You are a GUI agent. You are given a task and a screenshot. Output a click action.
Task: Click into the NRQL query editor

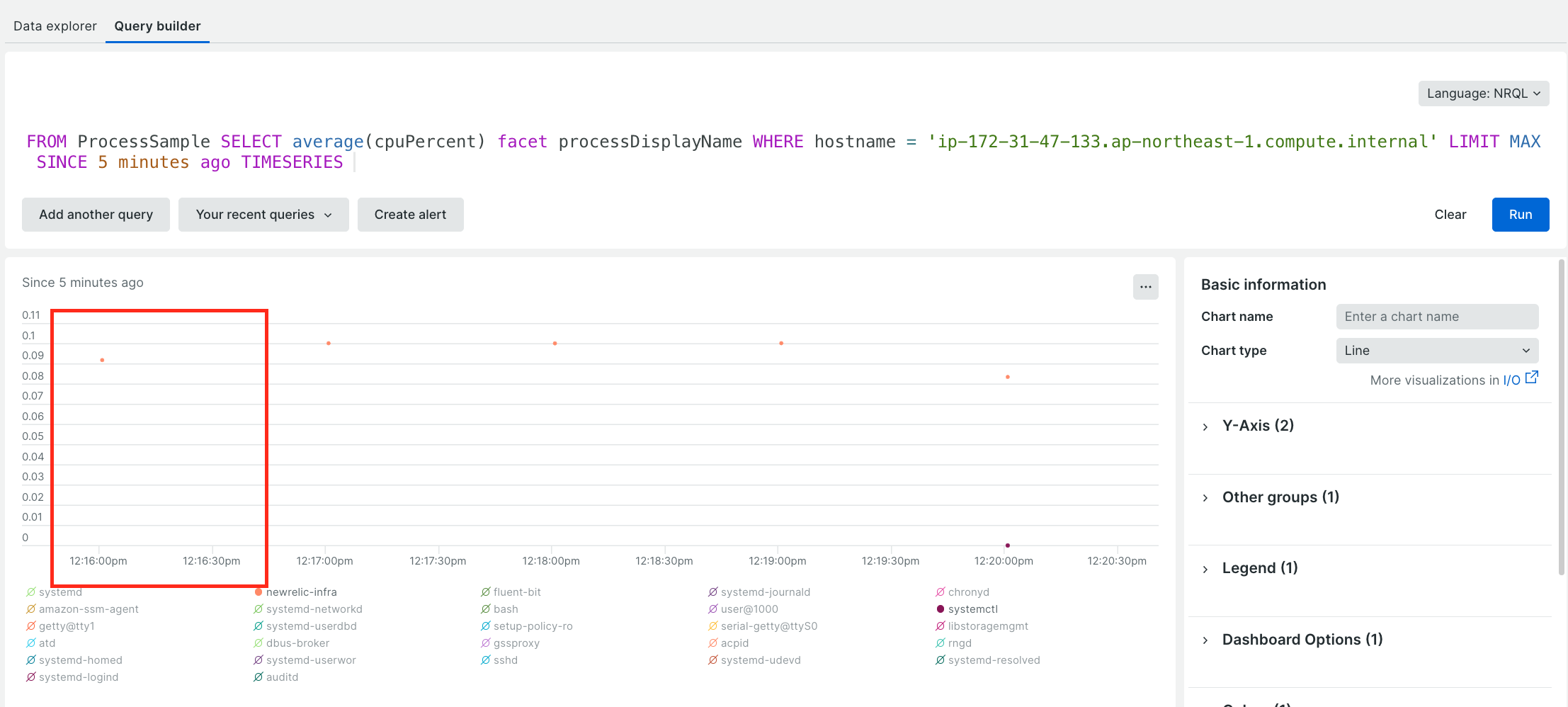pyautogui.click(x=783, y=152)
